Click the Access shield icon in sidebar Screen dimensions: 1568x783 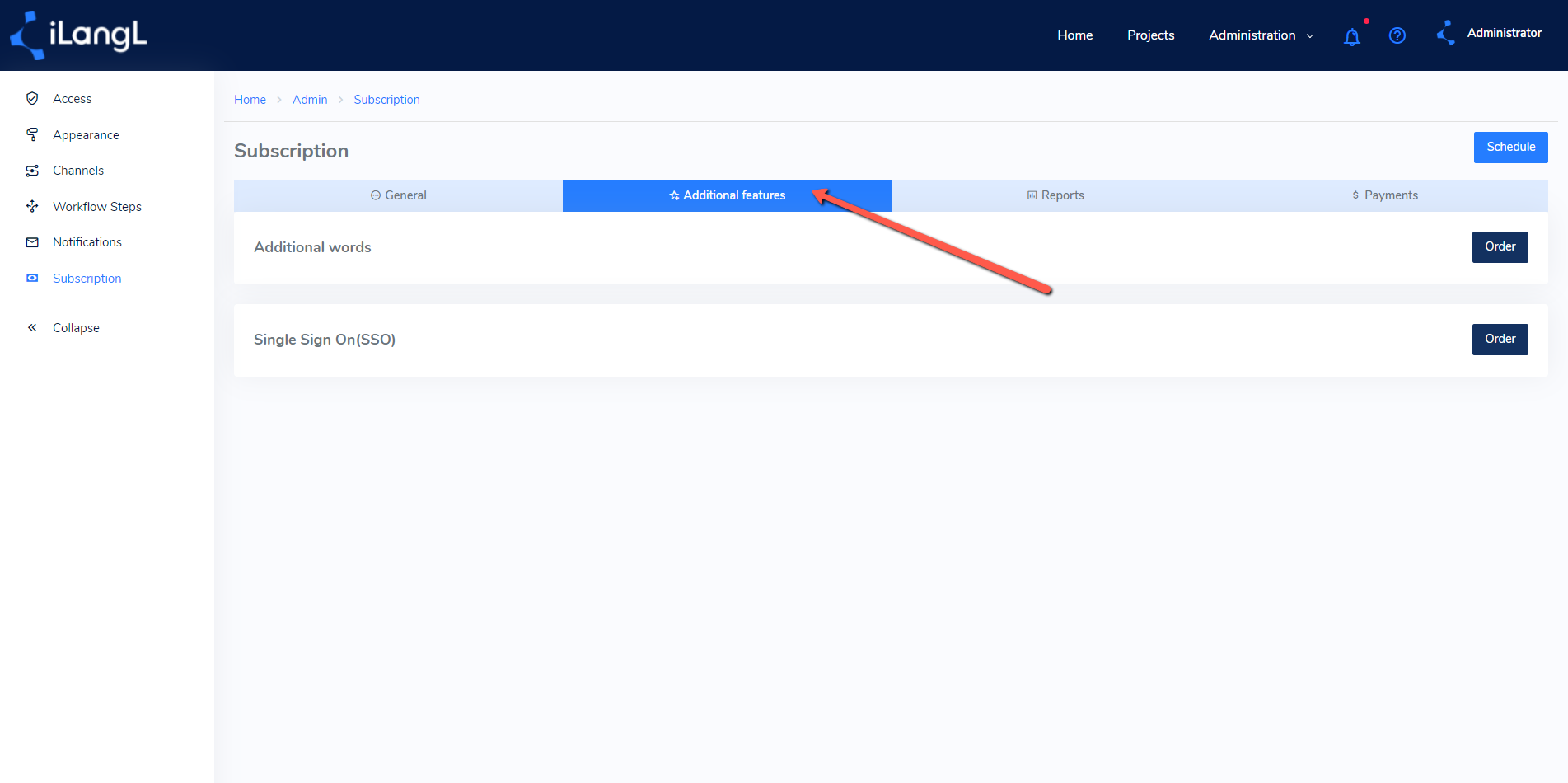tap(32, 99)
